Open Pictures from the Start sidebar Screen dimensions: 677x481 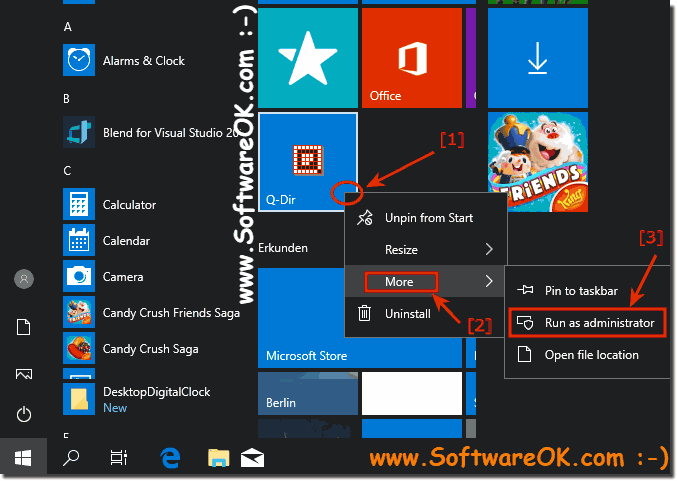pos(24,374)
